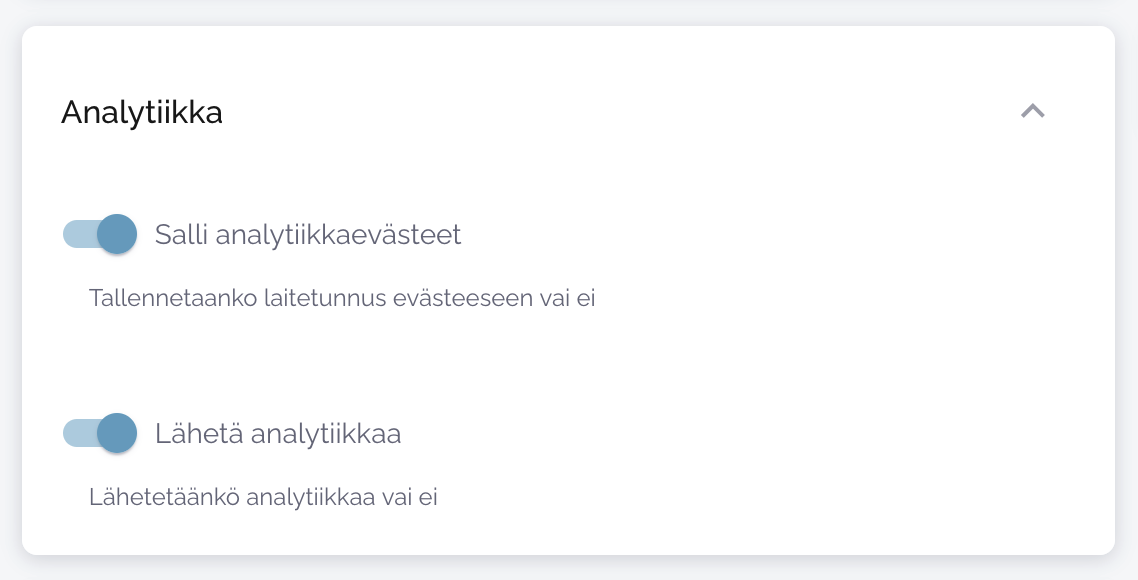Toggle the Lähetä analytiikkaa switch
This screenshot has width=1138, height=580.
pos(100,433)
